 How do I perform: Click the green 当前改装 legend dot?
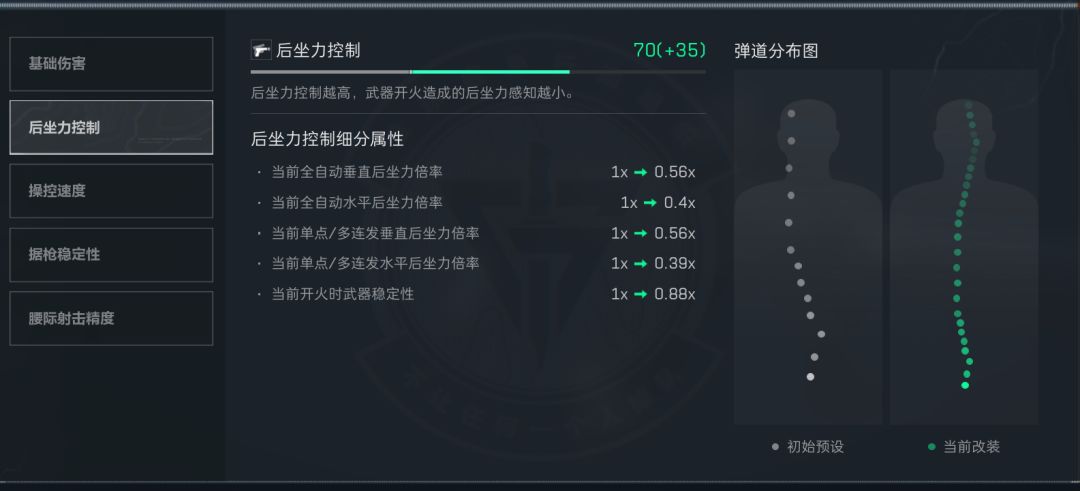931,447
